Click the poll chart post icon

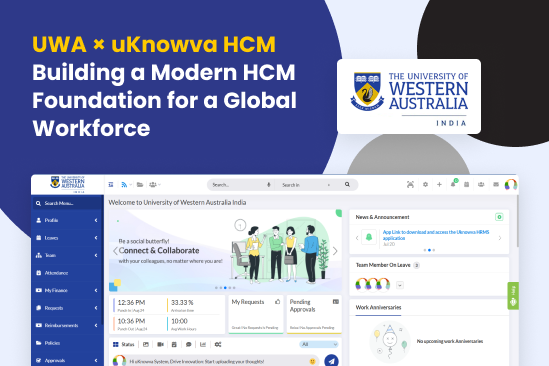click(203, 345)
